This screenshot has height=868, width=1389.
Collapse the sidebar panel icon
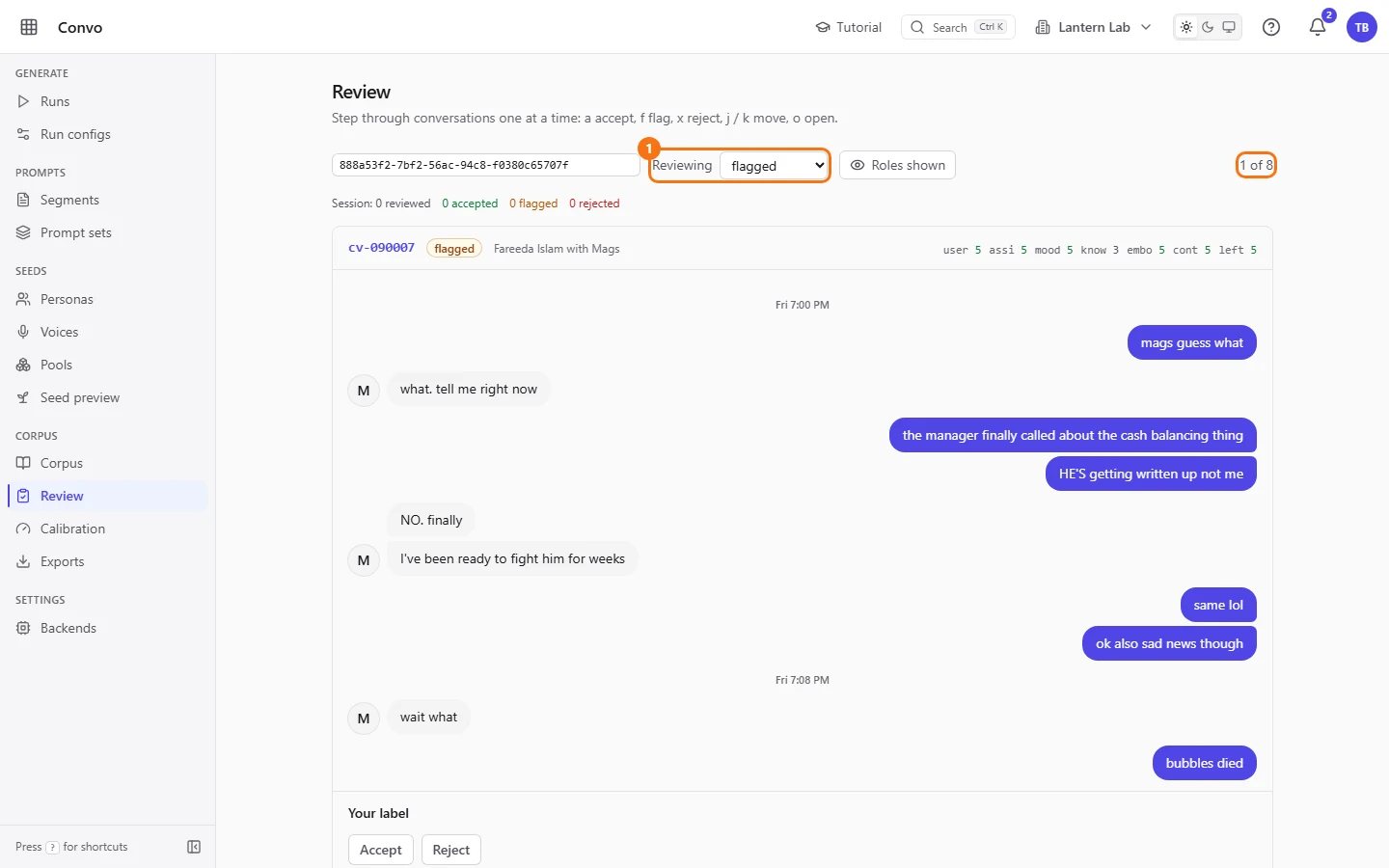tap(194, 847)
